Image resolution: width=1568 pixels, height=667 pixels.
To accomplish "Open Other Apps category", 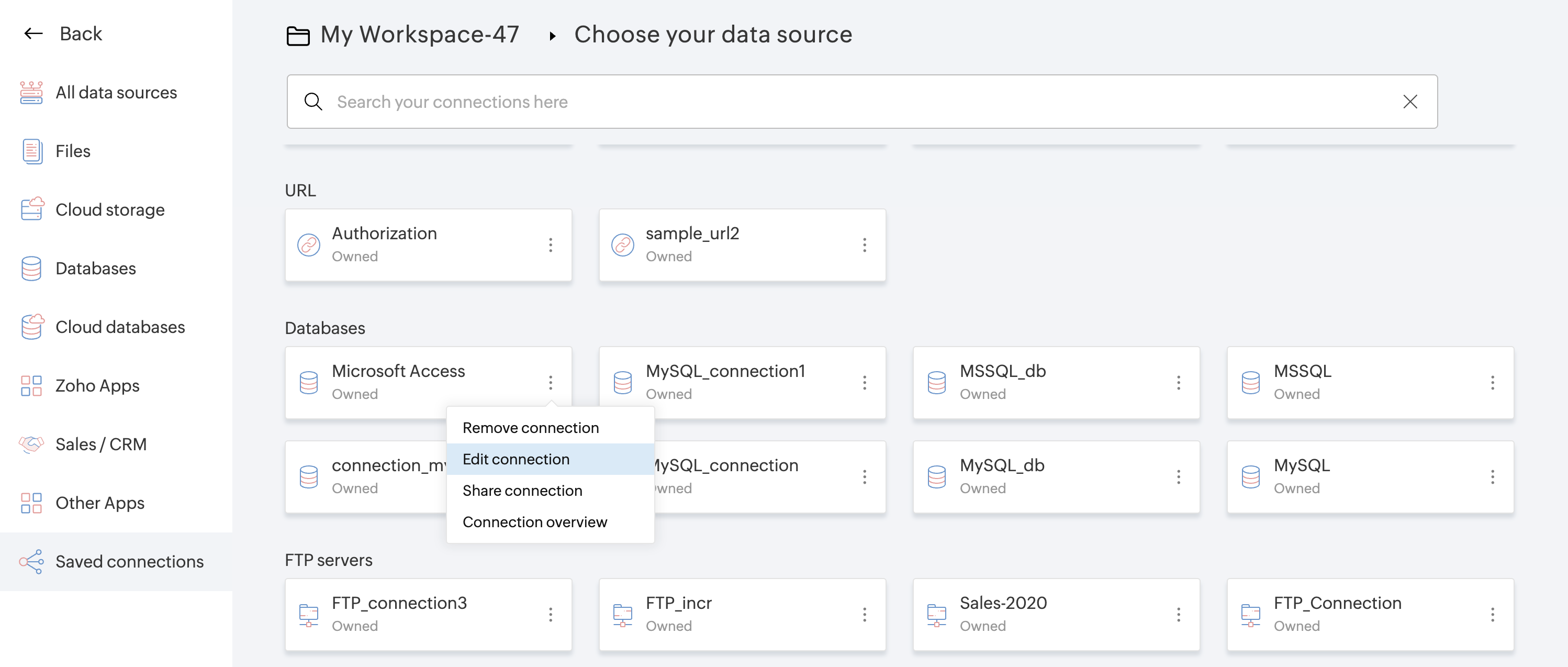I will [x=100, y=503].
